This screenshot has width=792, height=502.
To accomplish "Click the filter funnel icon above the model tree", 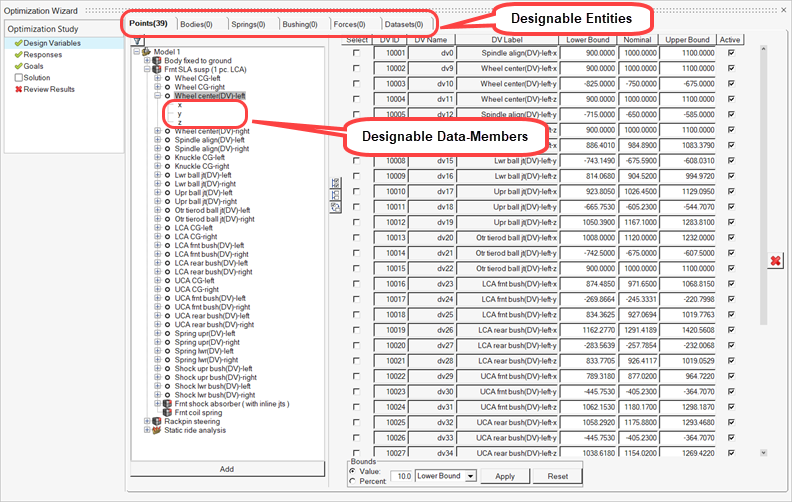I will 136,41.
